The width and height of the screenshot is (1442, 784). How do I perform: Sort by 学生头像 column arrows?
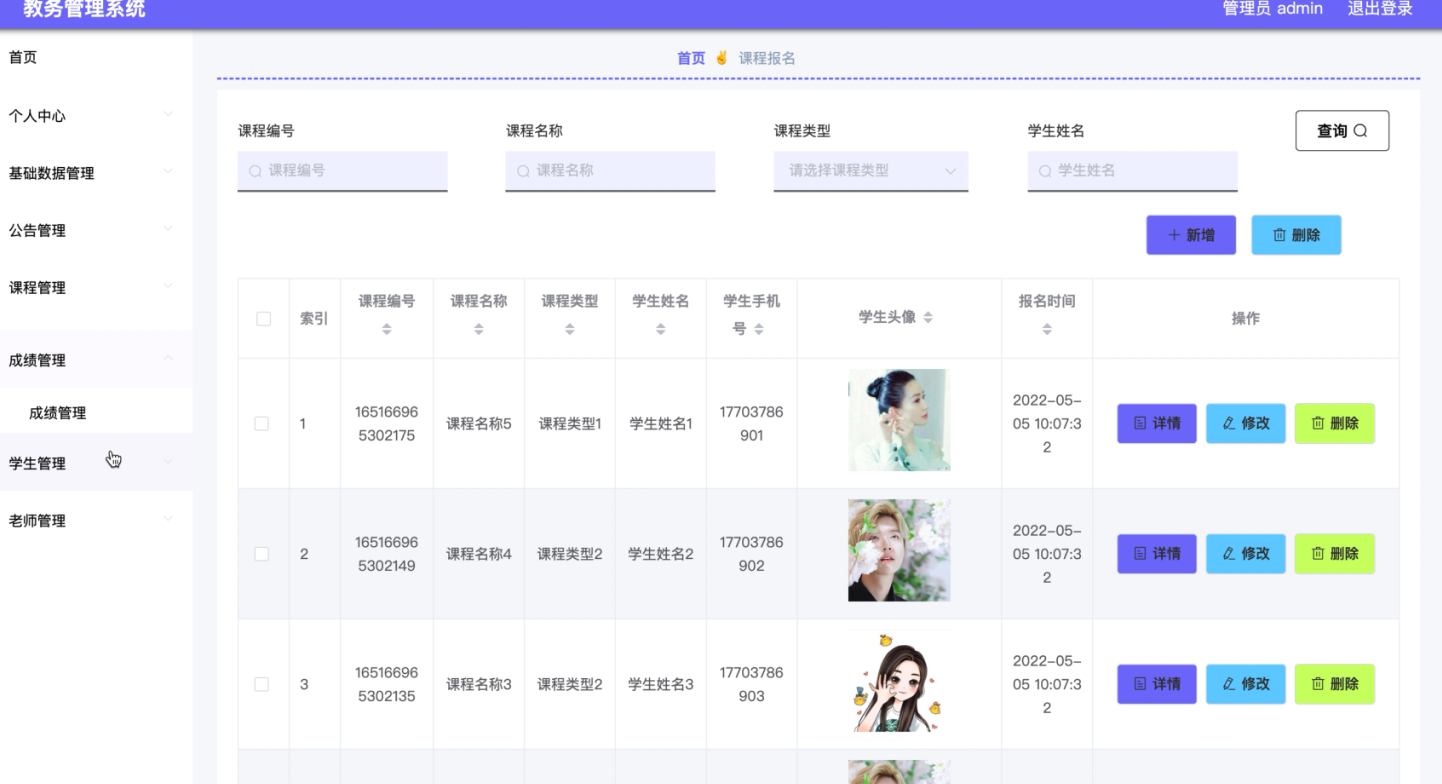pos(928,317)
